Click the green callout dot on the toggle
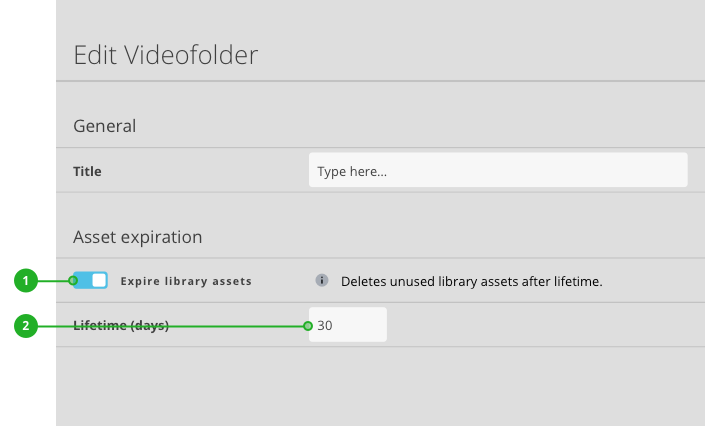Viewport: 705px width, 426px height. tap(73, 281)
